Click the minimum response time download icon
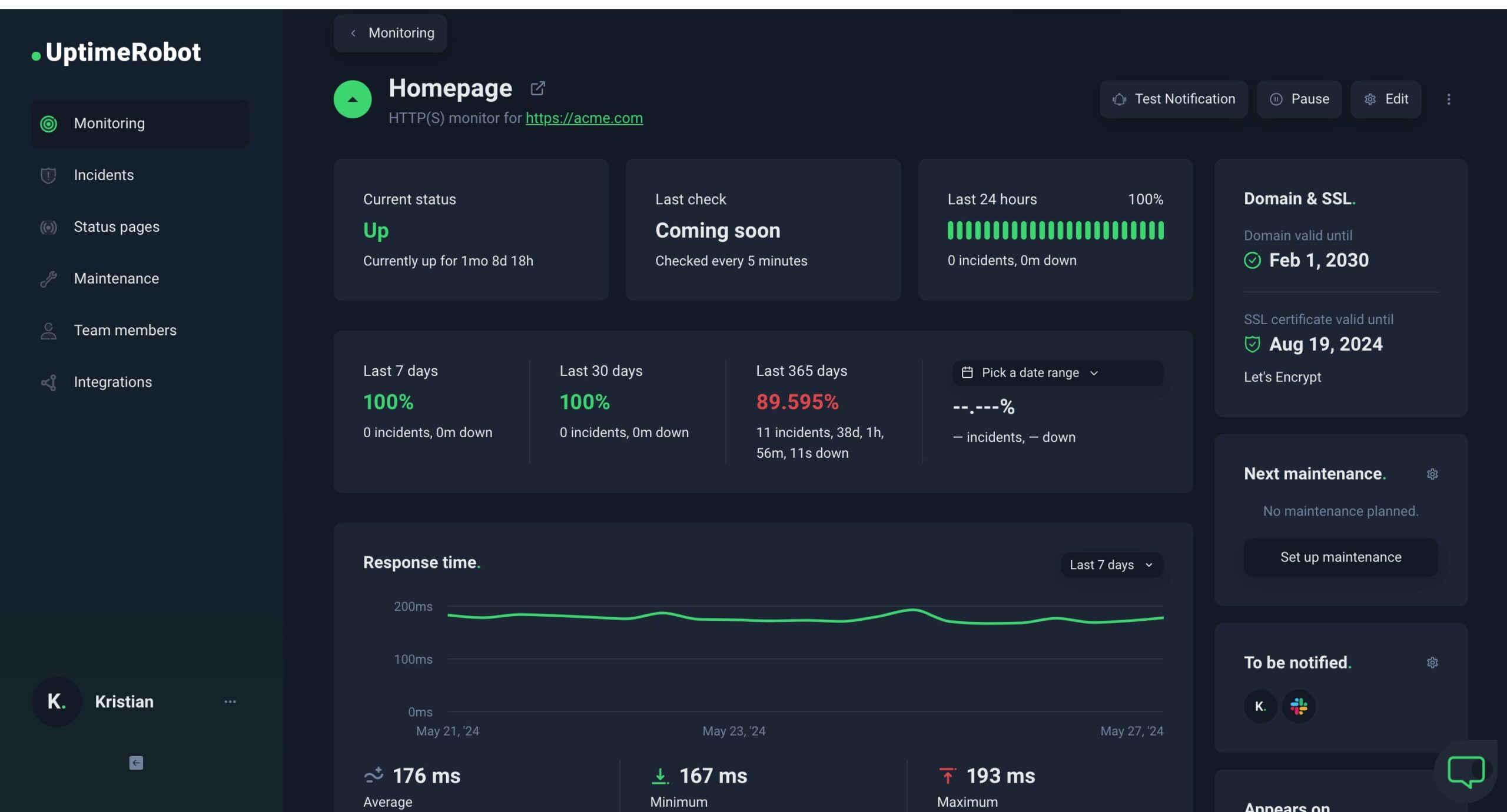1507x812 pixels. (660, 776)
